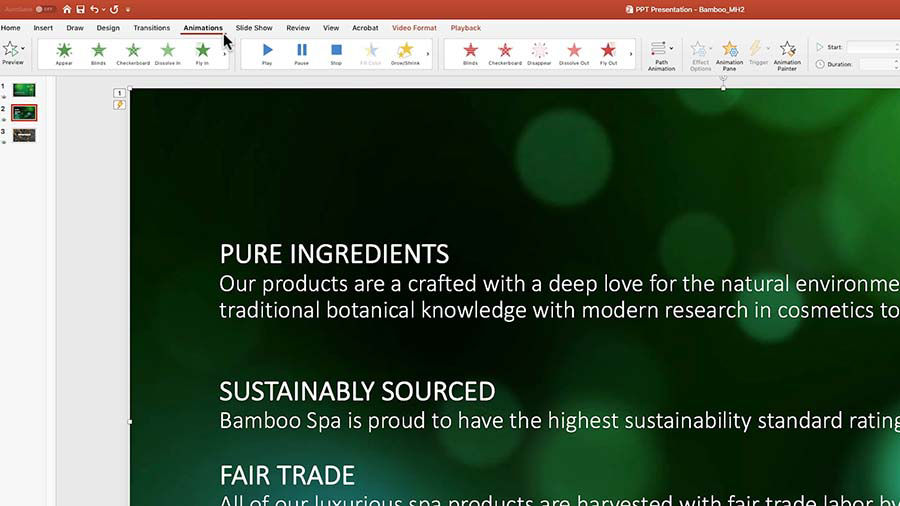This screenshot has height=506, width=900.
Task: Toggle the AutoSave switch
Action: tap(44, 9)
